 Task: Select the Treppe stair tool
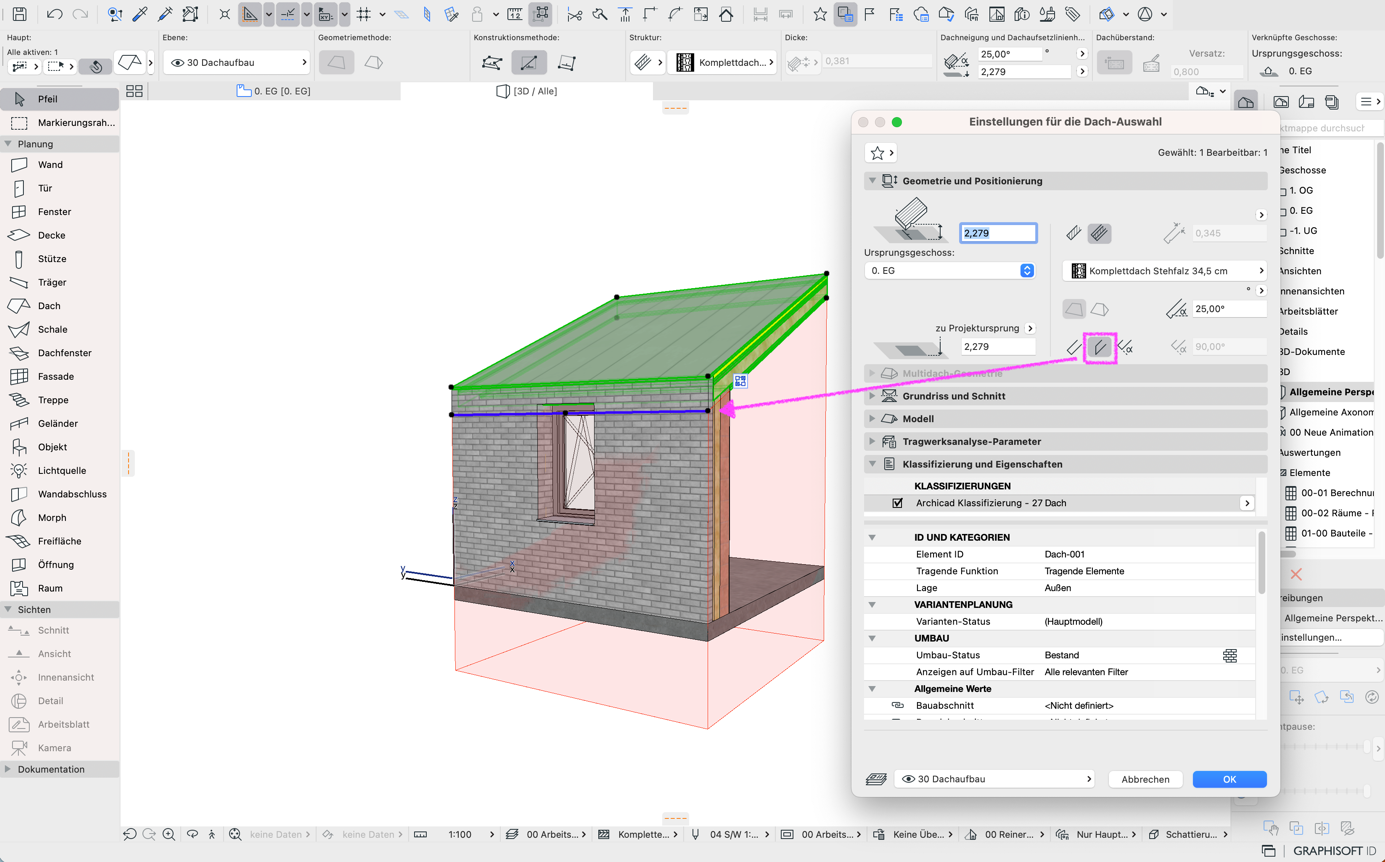coord(60,400)
